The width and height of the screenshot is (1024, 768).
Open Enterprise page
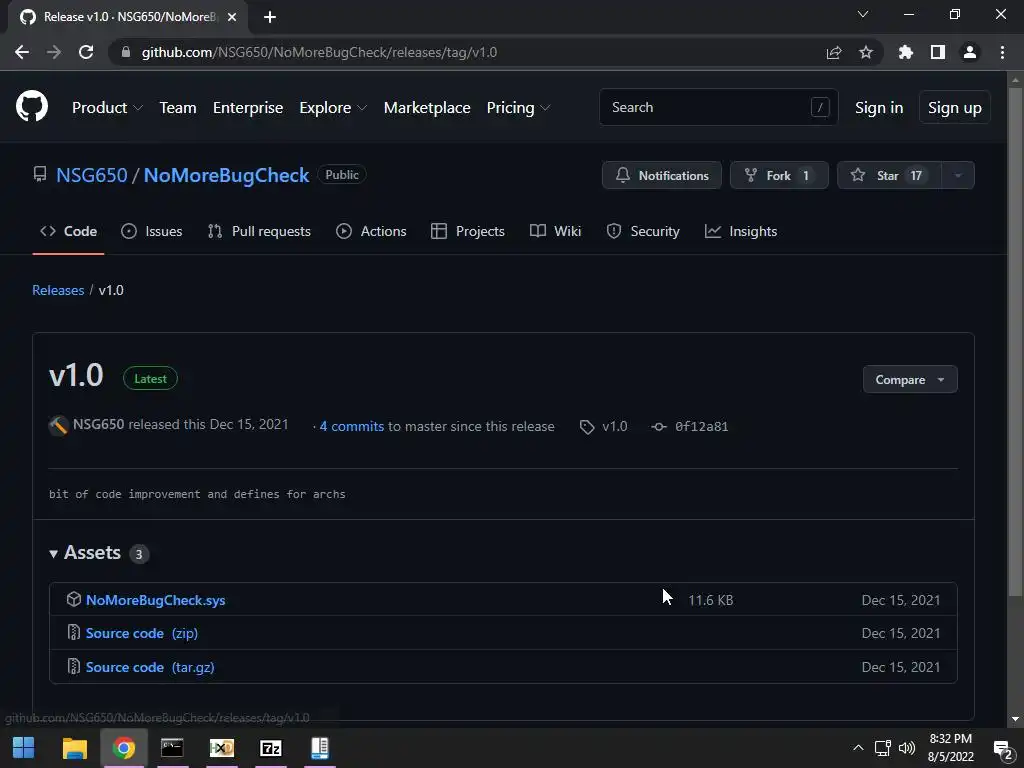[248, 108]
